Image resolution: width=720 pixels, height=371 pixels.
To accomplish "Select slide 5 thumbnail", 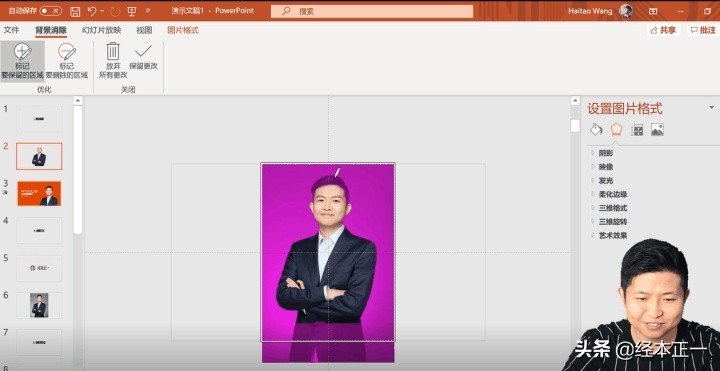I will [x=39, y=268].
